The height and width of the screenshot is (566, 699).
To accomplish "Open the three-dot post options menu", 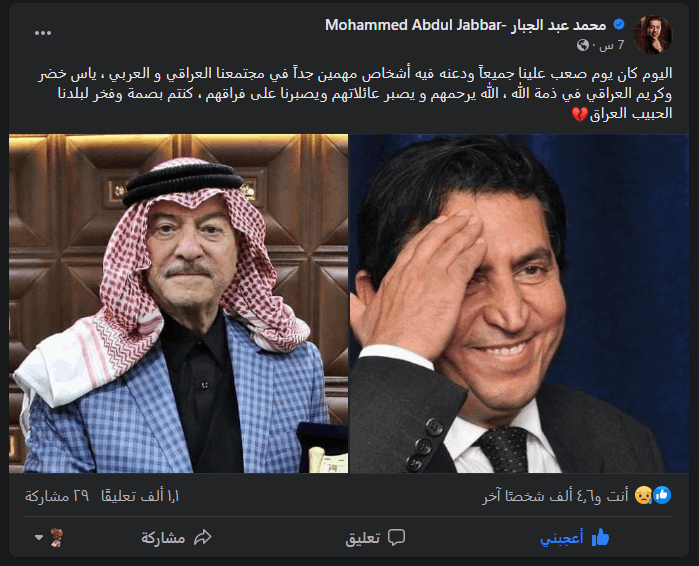I will pyautogui.click(x=43, y=33).
